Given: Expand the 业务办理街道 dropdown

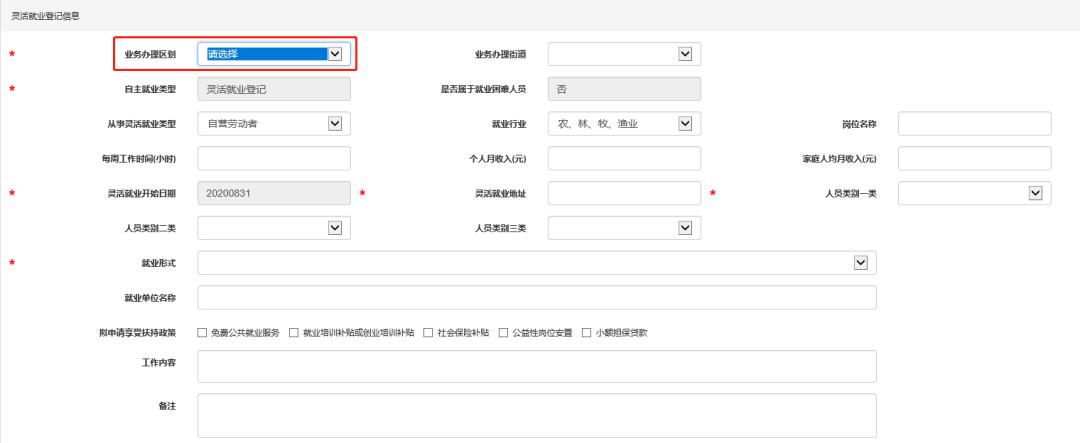Looking at the screenshot, I should pos(624,55).
